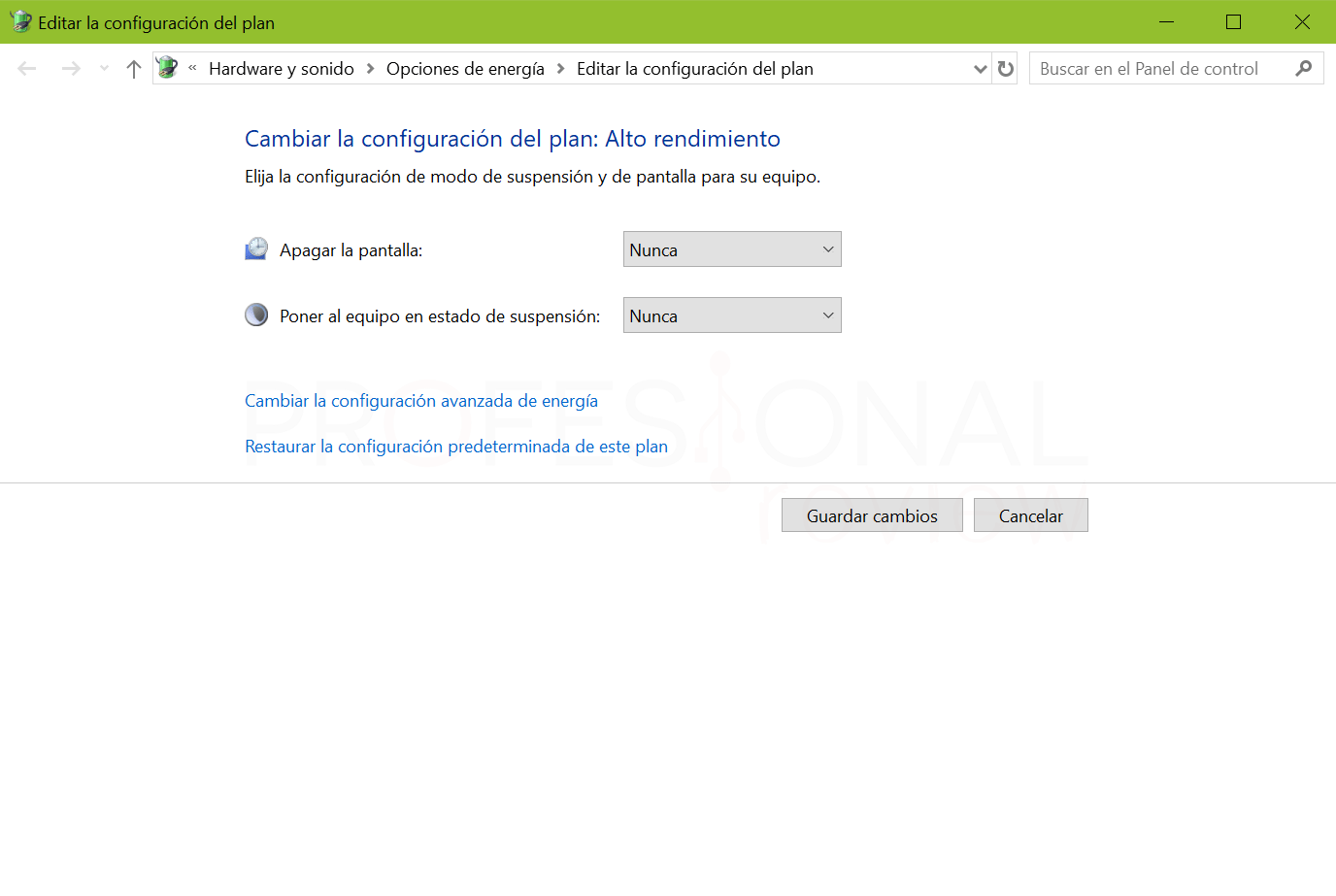Click the back navigation arrow

coord(27,68)
